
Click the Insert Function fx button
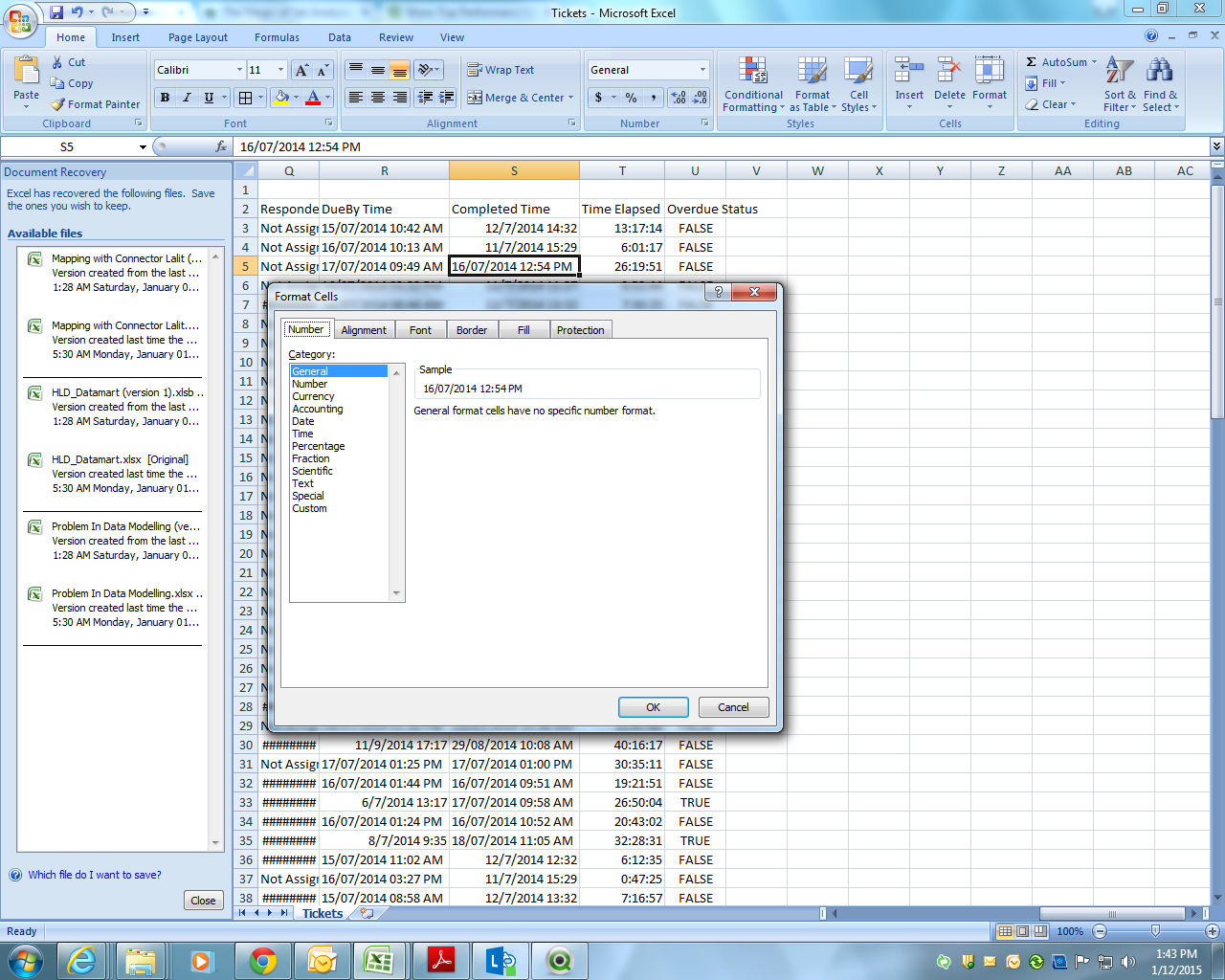click(221, 146)
